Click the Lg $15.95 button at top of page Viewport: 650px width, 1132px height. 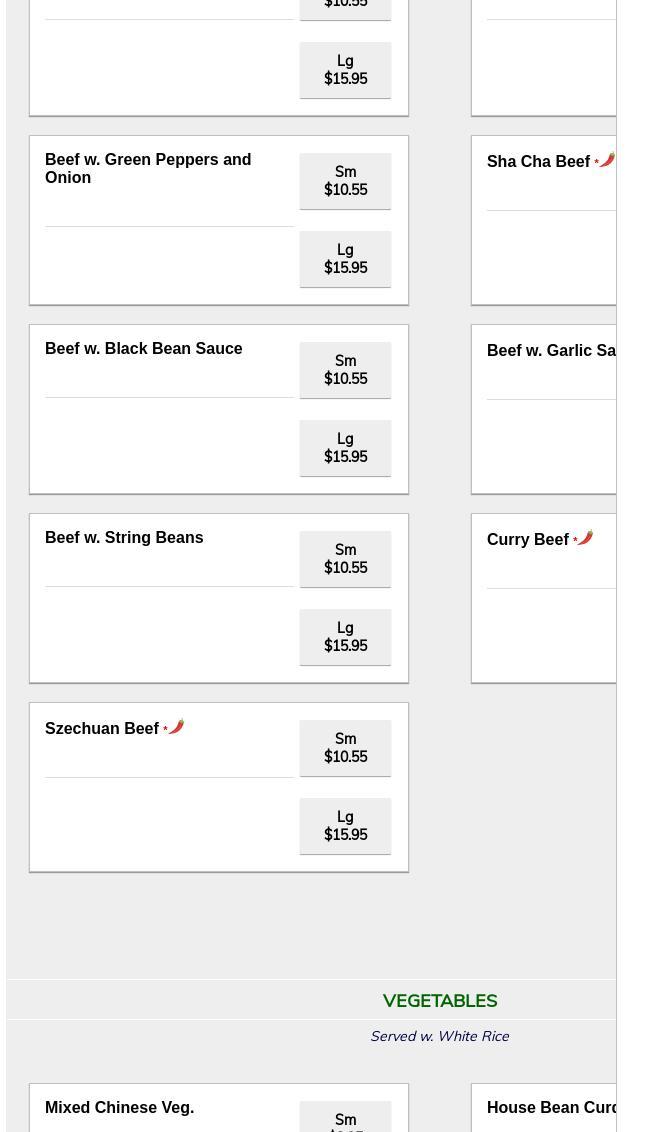click(345, 70)
